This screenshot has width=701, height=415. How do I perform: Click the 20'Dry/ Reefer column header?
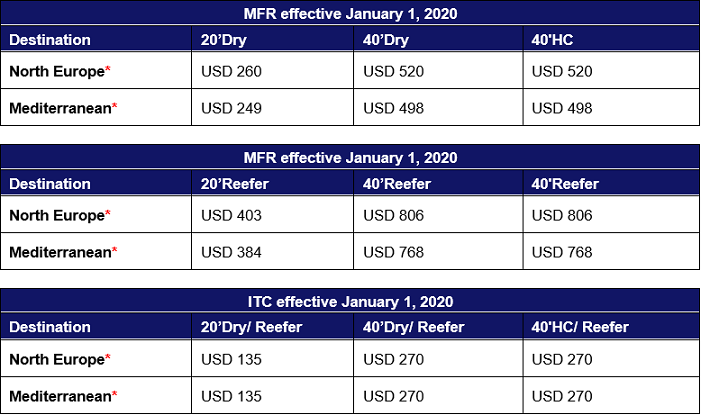(251, 327)
